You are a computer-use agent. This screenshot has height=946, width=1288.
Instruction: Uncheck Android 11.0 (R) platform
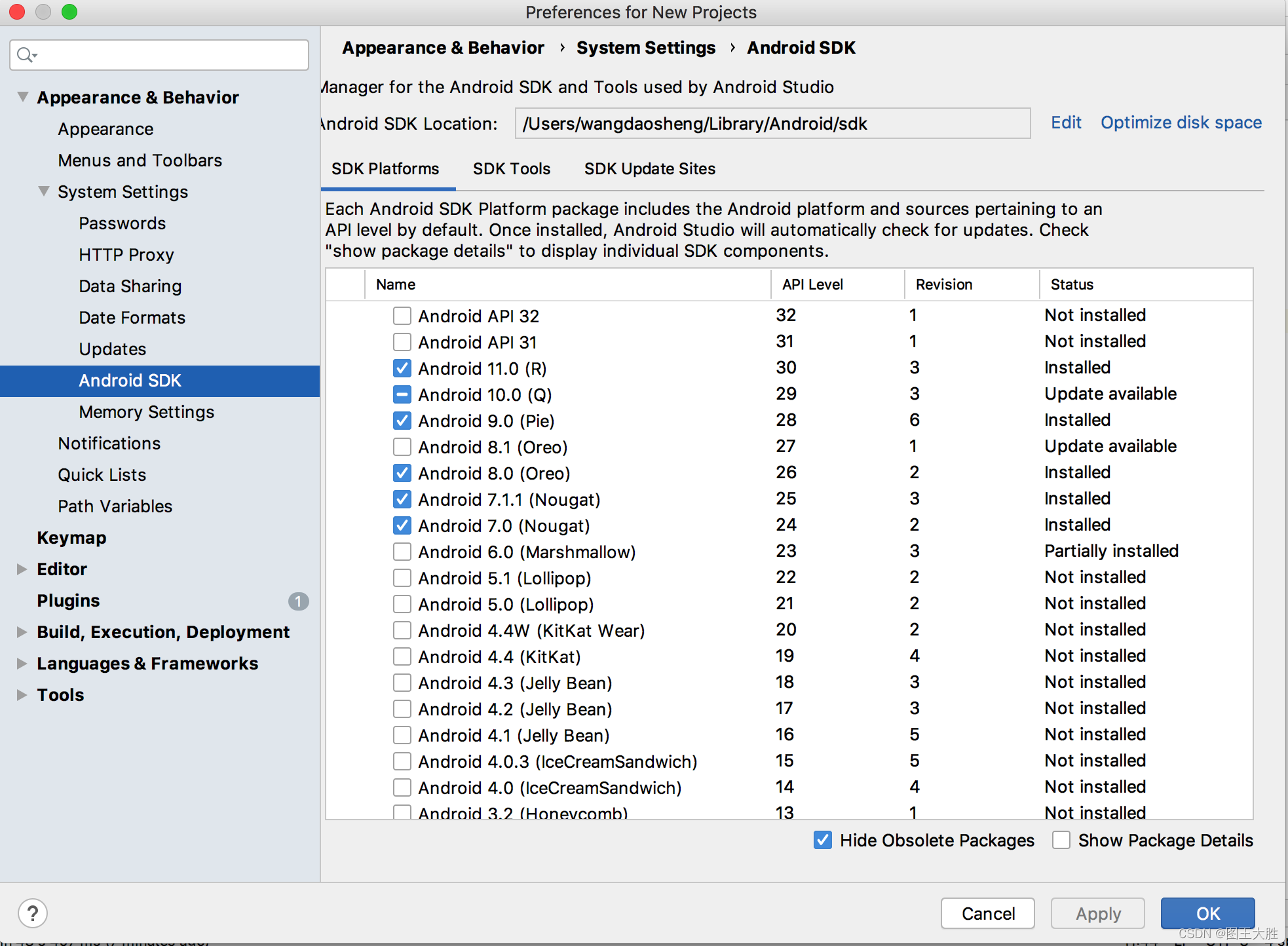[402, 368]
